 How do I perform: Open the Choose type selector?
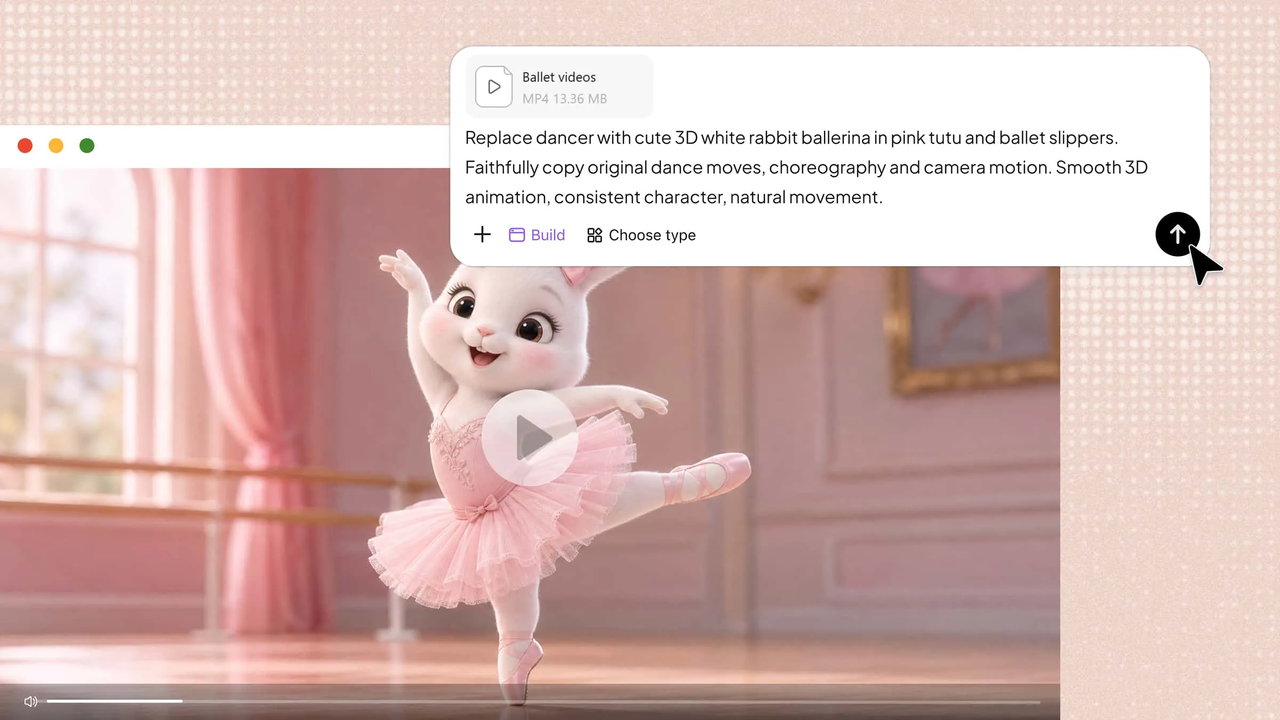click(641, 235)
